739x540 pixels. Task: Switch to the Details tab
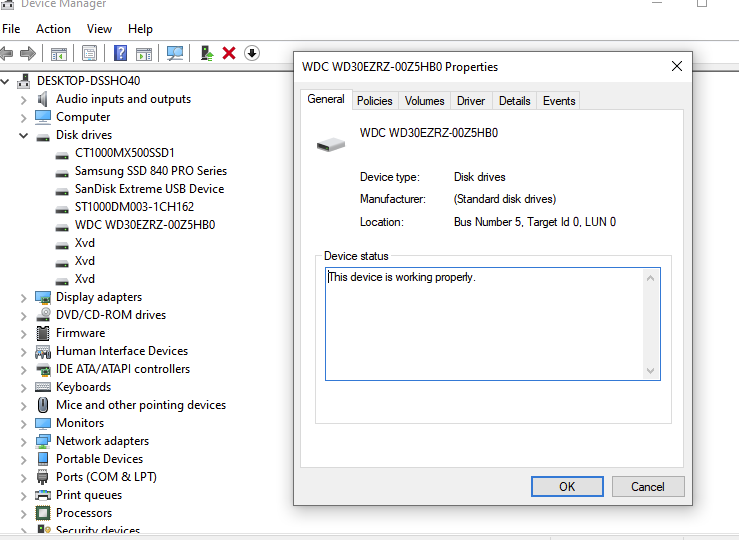click(x=515, y=101)
